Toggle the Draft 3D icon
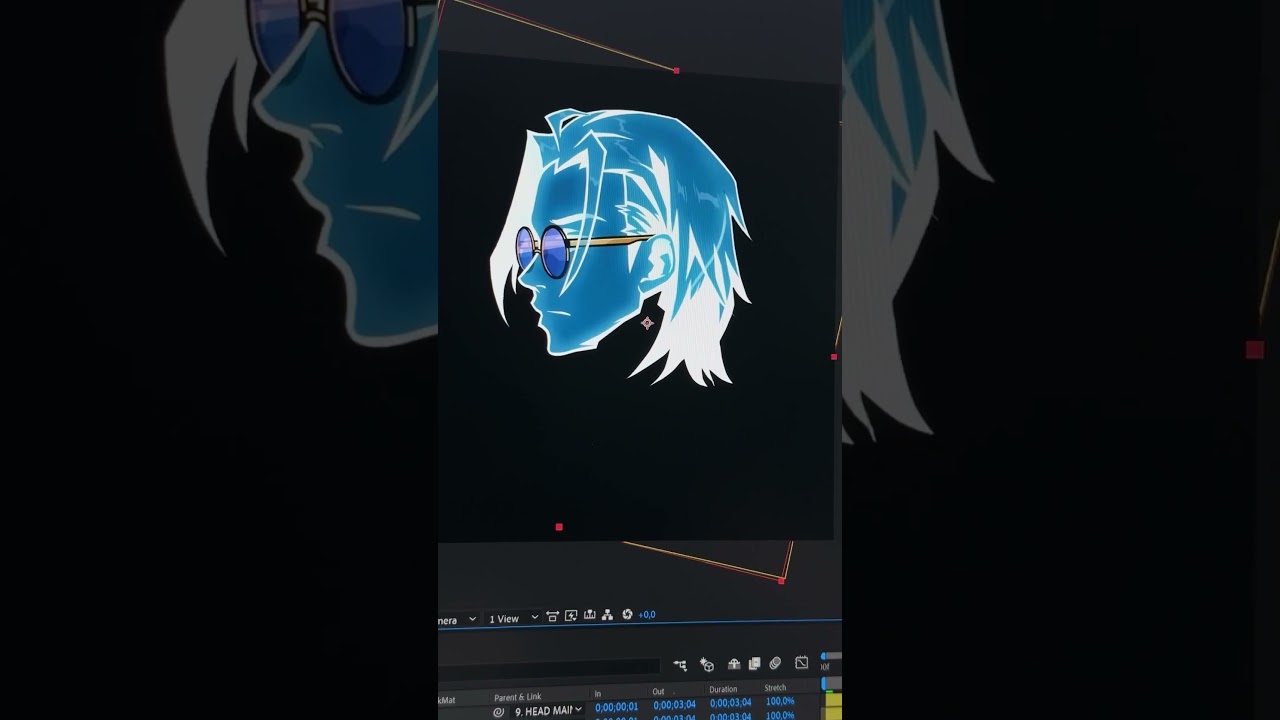This screenshot has width=1280, height=720. pos(707,664)
